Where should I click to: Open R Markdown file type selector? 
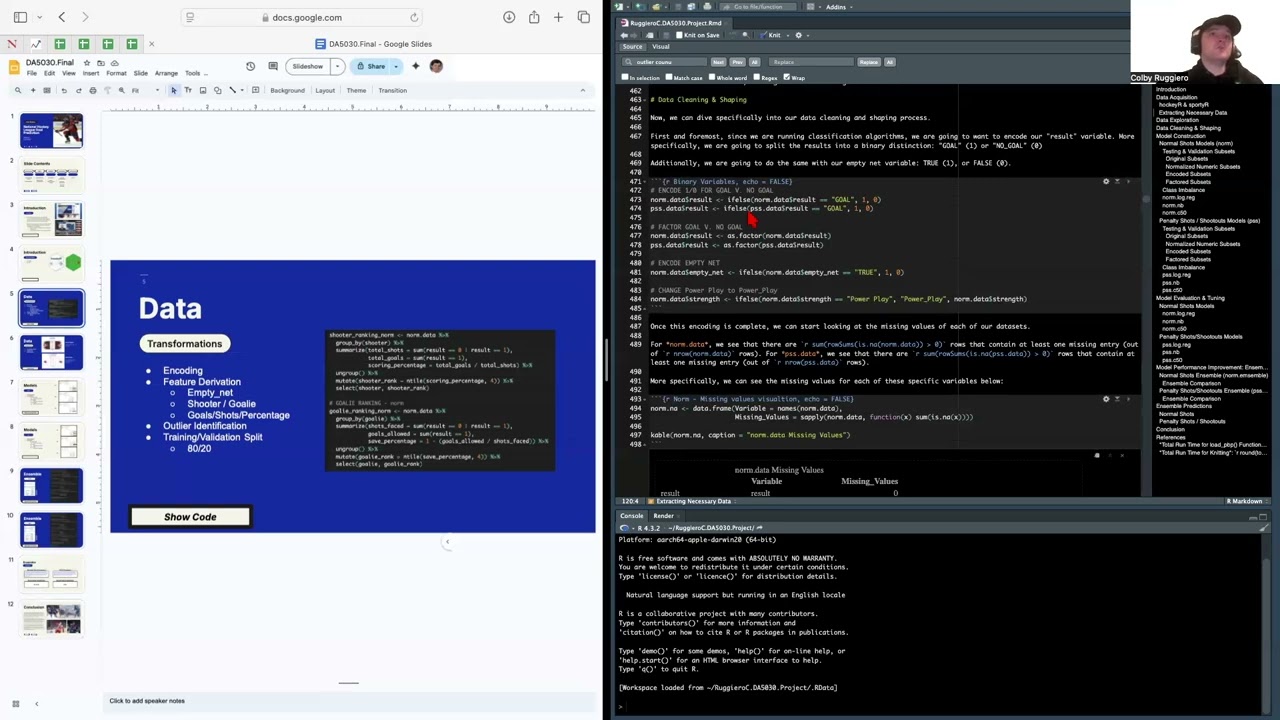point(1248,501)
